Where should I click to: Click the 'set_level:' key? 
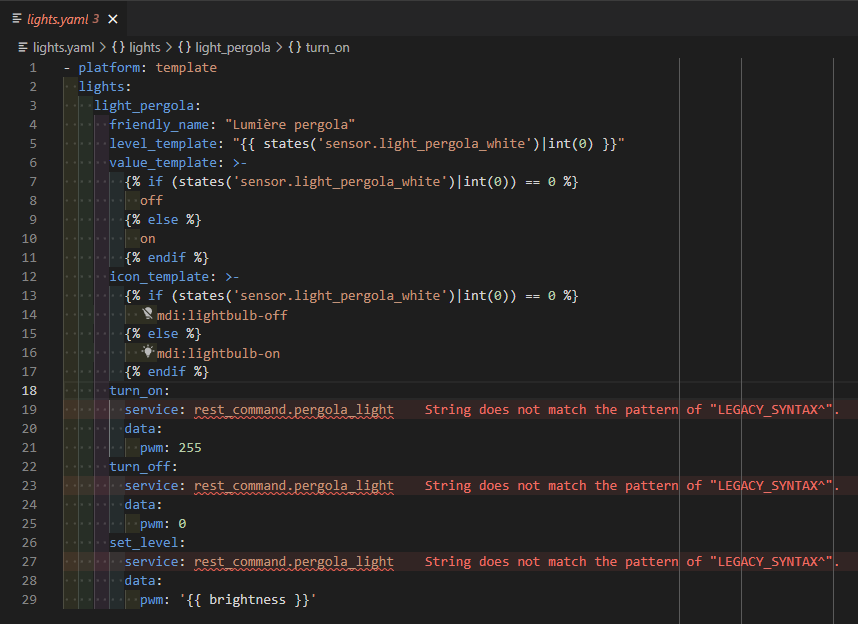(x=147, y=543)
